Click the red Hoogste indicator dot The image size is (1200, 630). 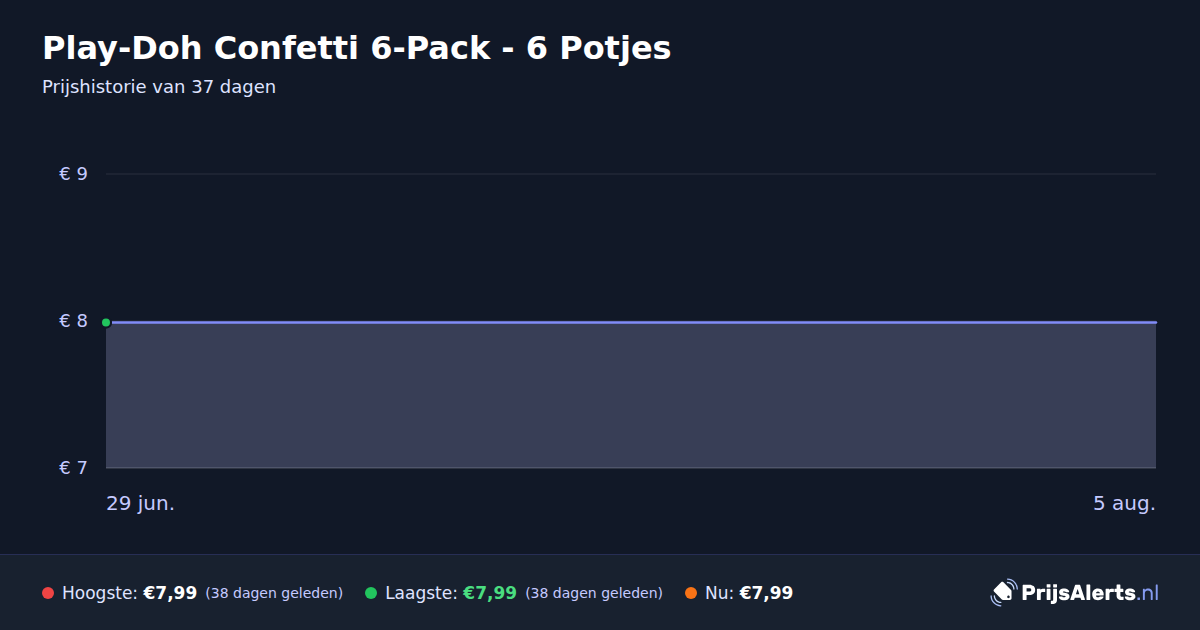click(x=48, y=593)
